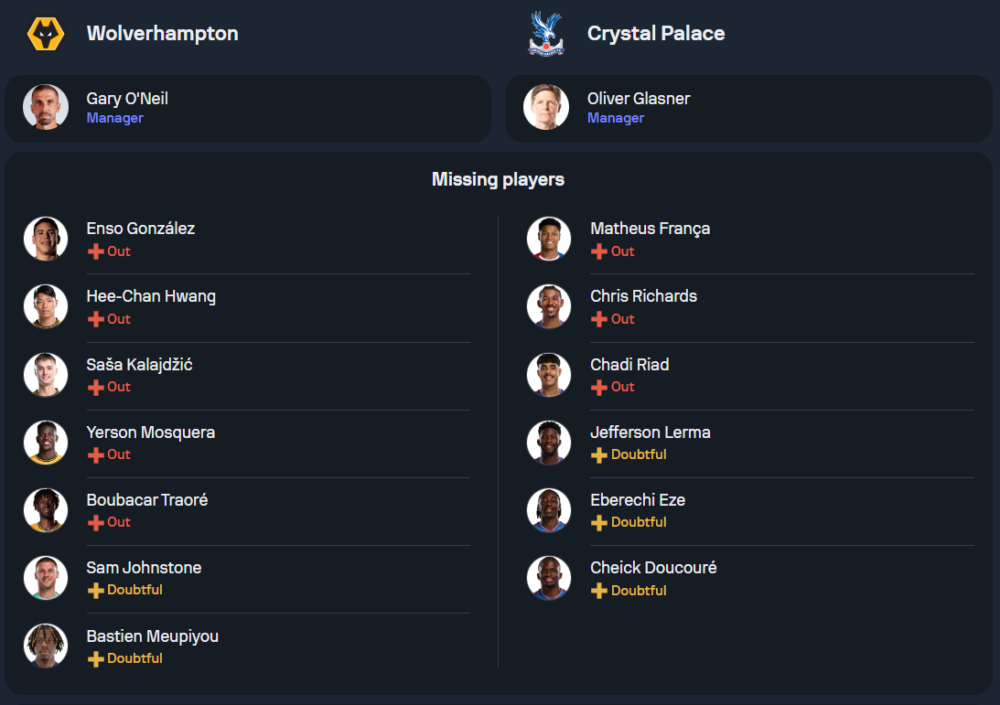
Task: Click the Chadi Riad player name
Action: pyautogui.click(x=629, y=364)
